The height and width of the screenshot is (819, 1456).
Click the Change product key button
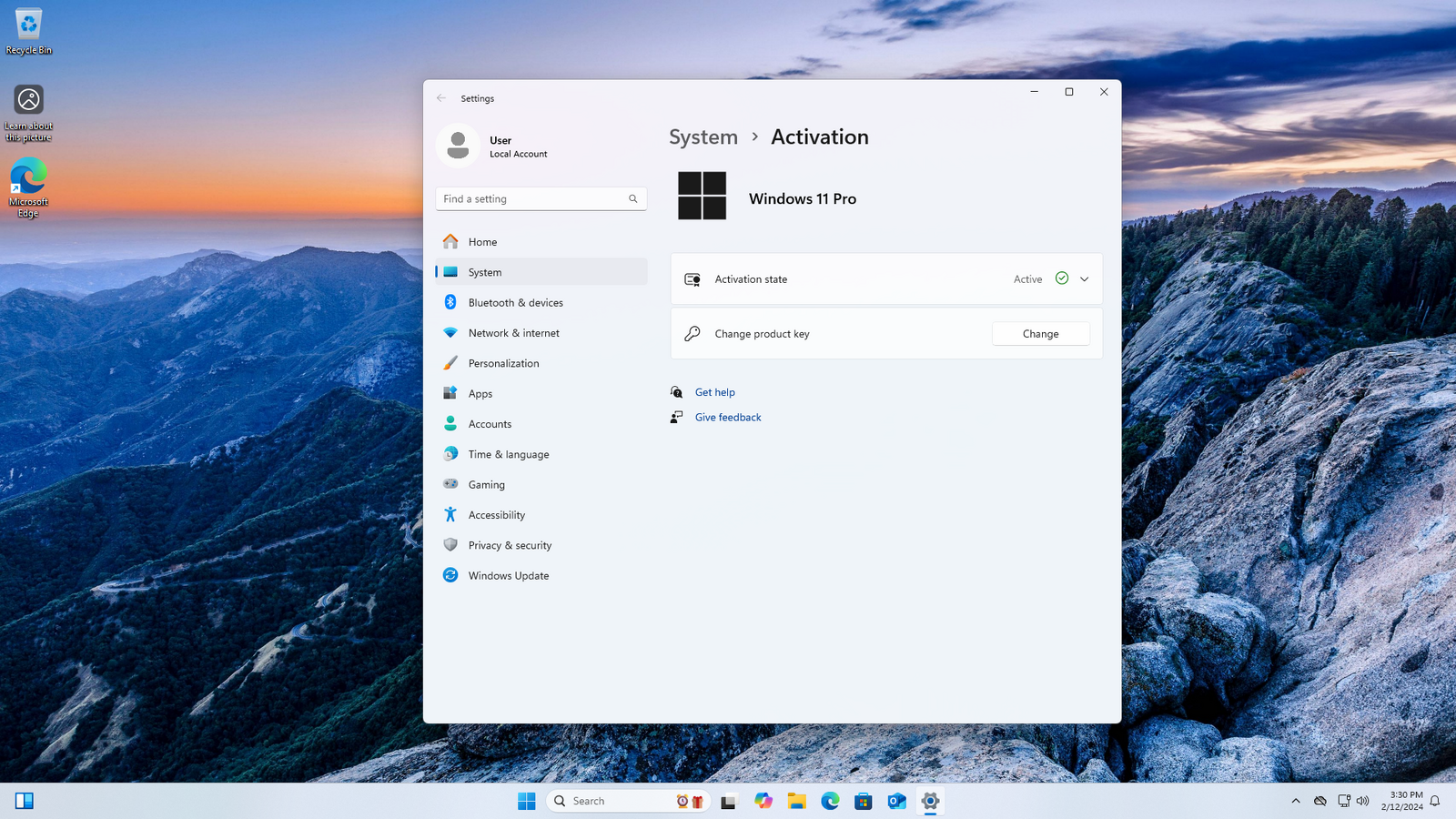pyautogui.click(x=1041, y=334)
